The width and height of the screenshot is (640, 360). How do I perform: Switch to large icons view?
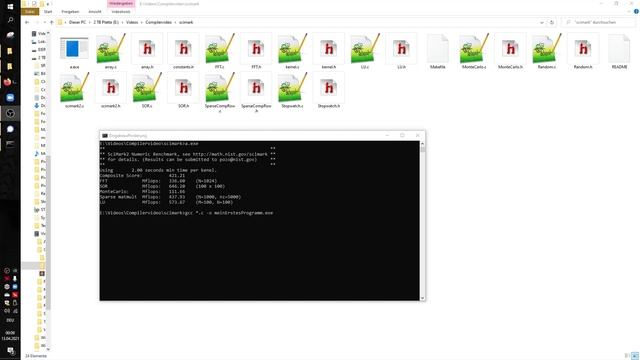[x=635, y=356]
